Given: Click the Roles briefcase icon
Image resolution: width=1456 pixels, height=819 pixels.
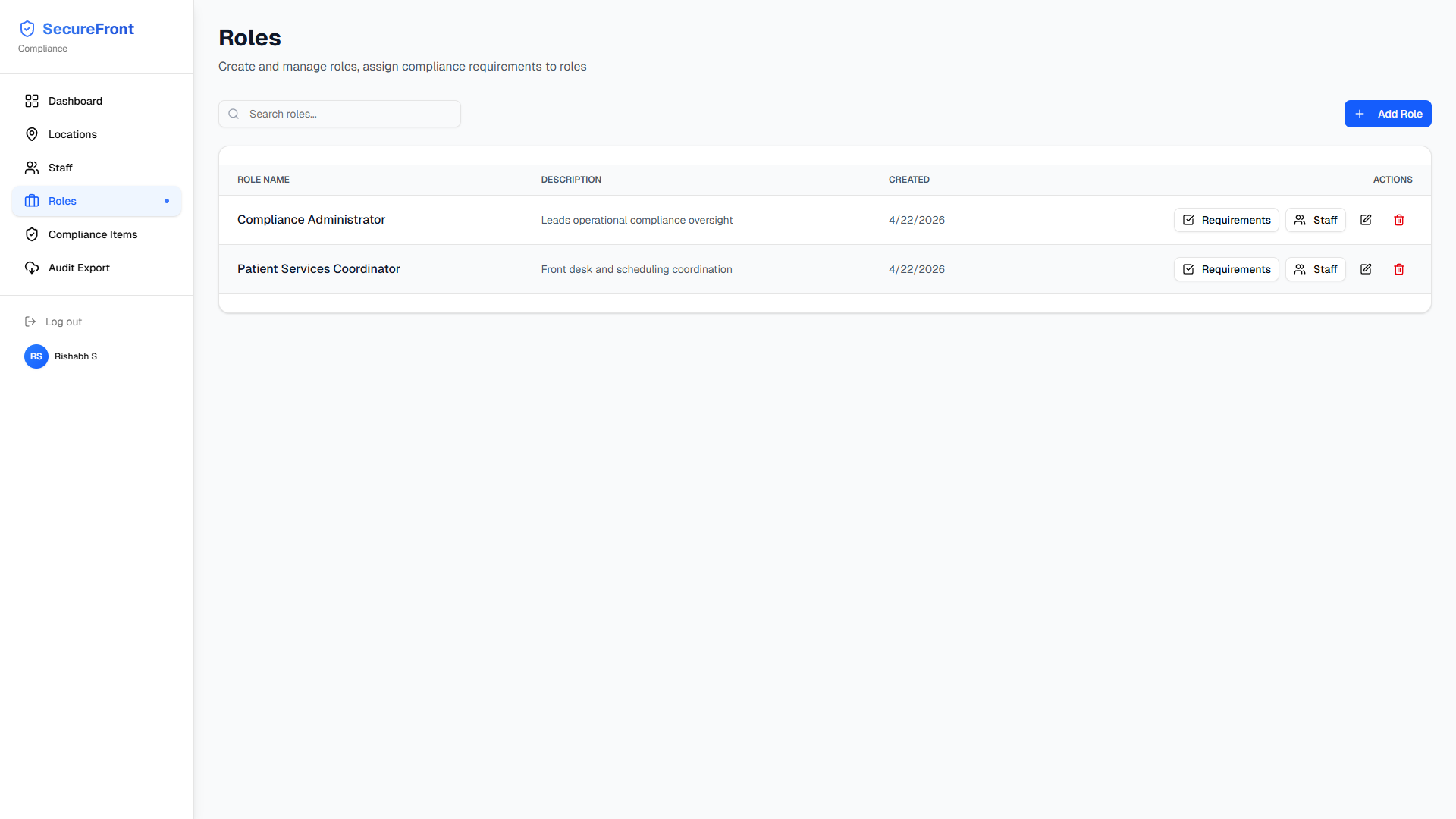Looking at the screenshot, I should (x=31, y=201).
